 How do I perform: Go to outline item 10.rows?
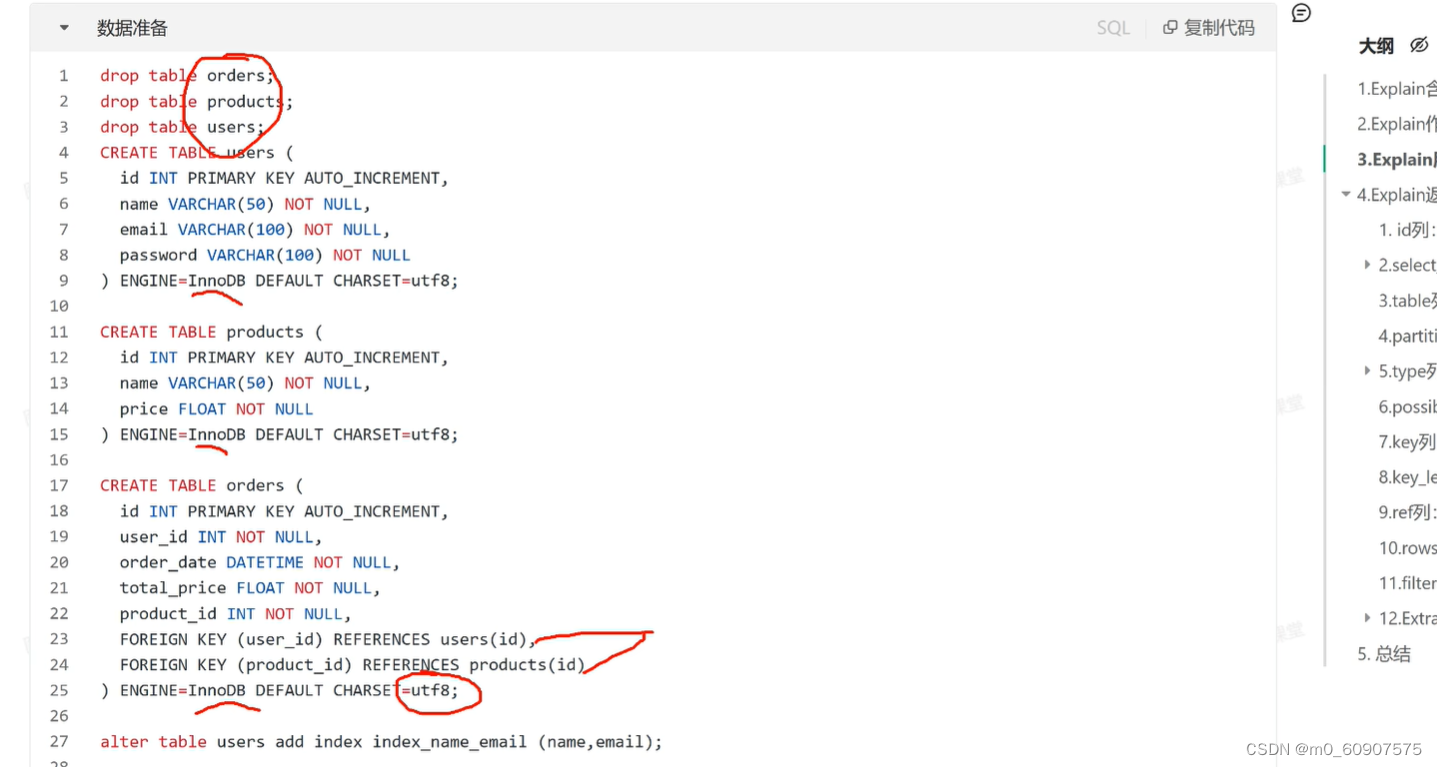point(1408,548)
